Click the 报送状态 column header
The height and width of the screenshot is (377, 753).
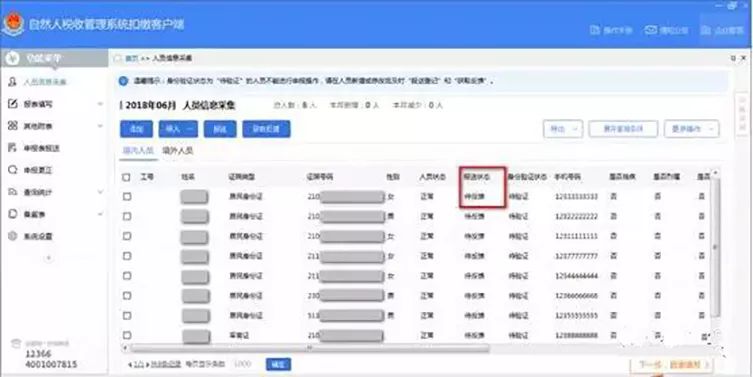coord(476,177)
